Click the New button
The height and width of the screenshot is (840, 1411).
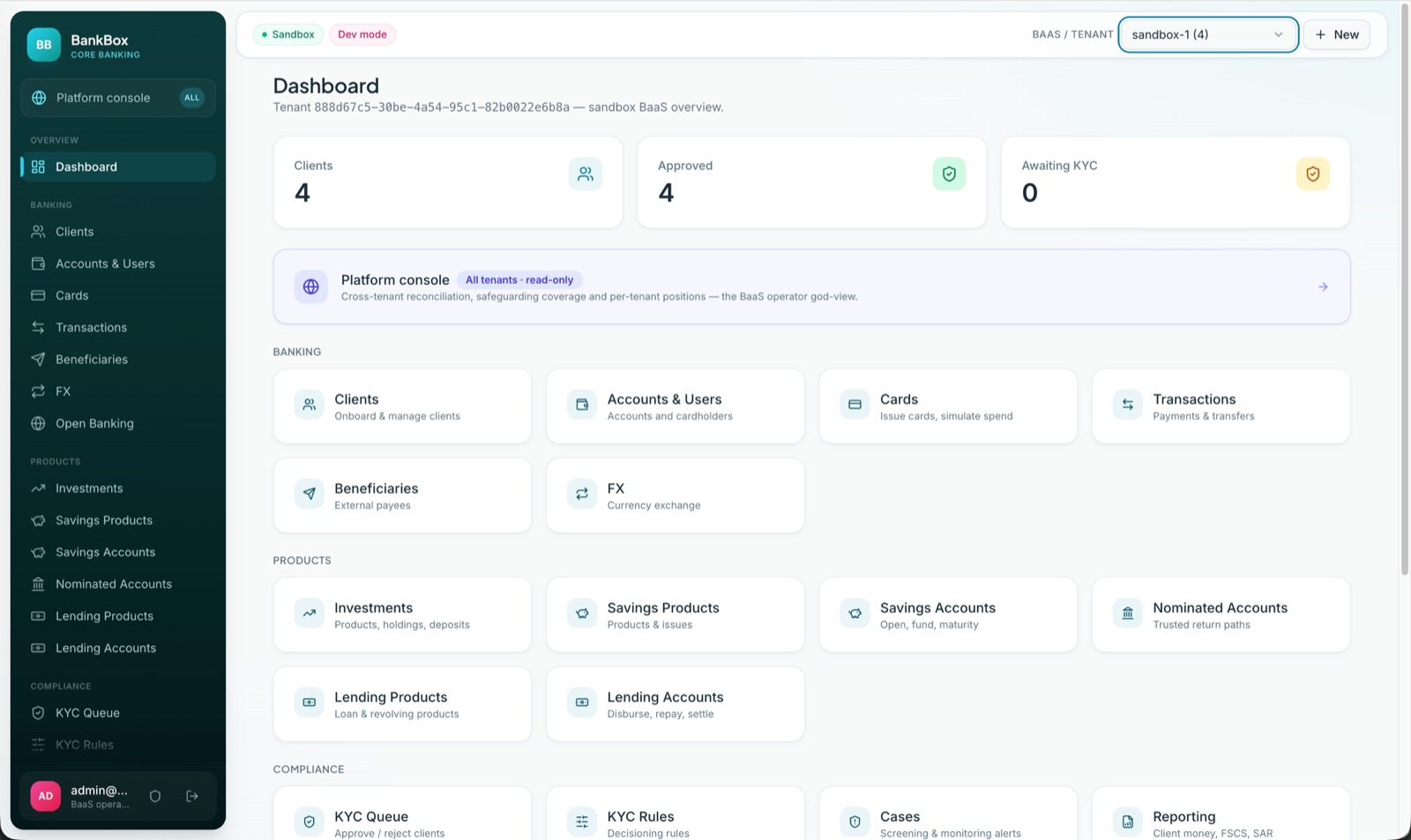pyautogui.click(x=1336, y=34)
